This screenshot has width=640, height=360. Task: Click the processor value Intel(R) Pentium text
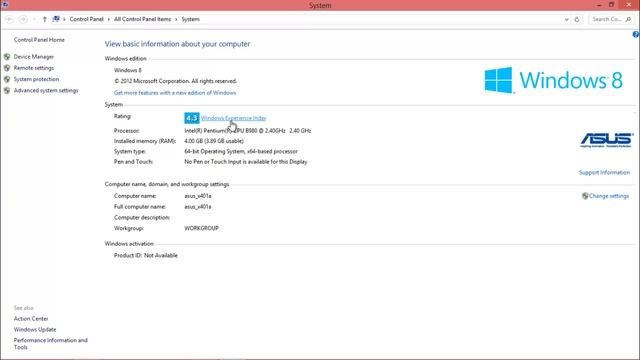(248, 131)
